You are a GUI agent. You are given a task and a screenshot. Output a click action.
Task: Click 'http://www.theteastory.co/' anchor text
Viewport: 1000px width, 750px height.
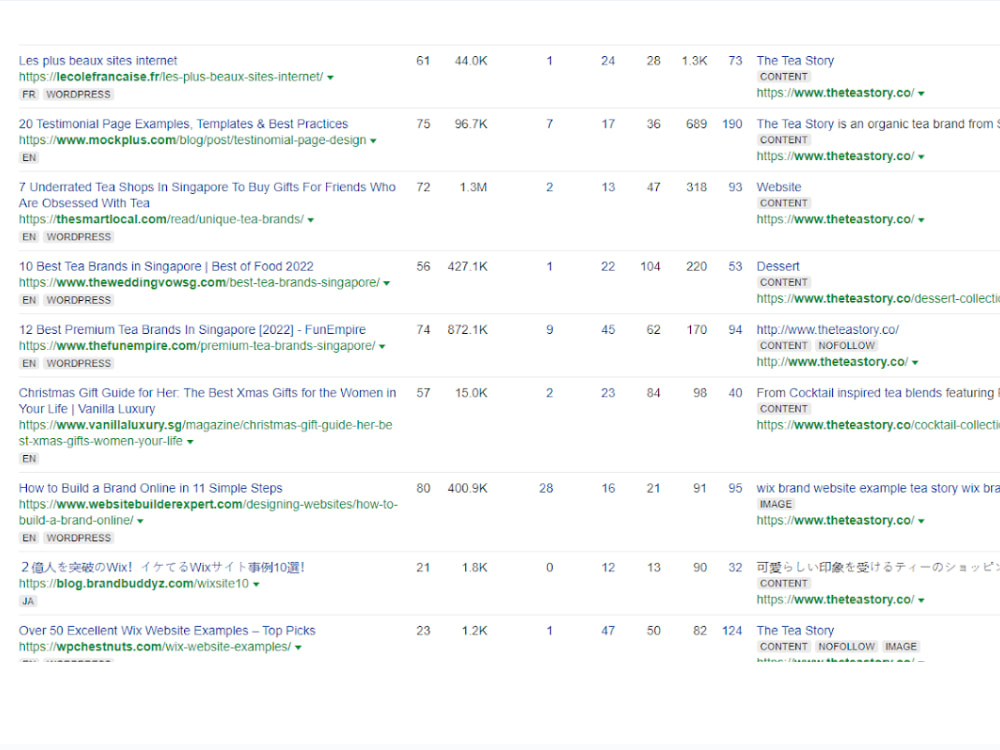tap(827, 330)
